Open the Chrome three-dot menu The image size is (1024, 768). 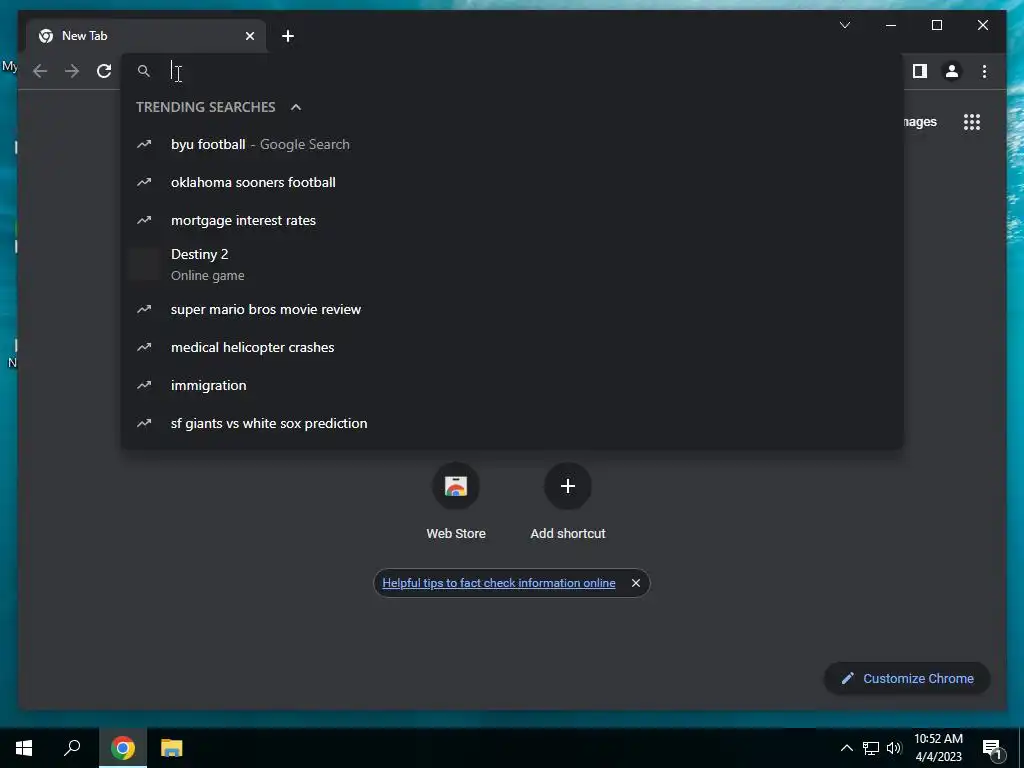(x=984, y=71)
